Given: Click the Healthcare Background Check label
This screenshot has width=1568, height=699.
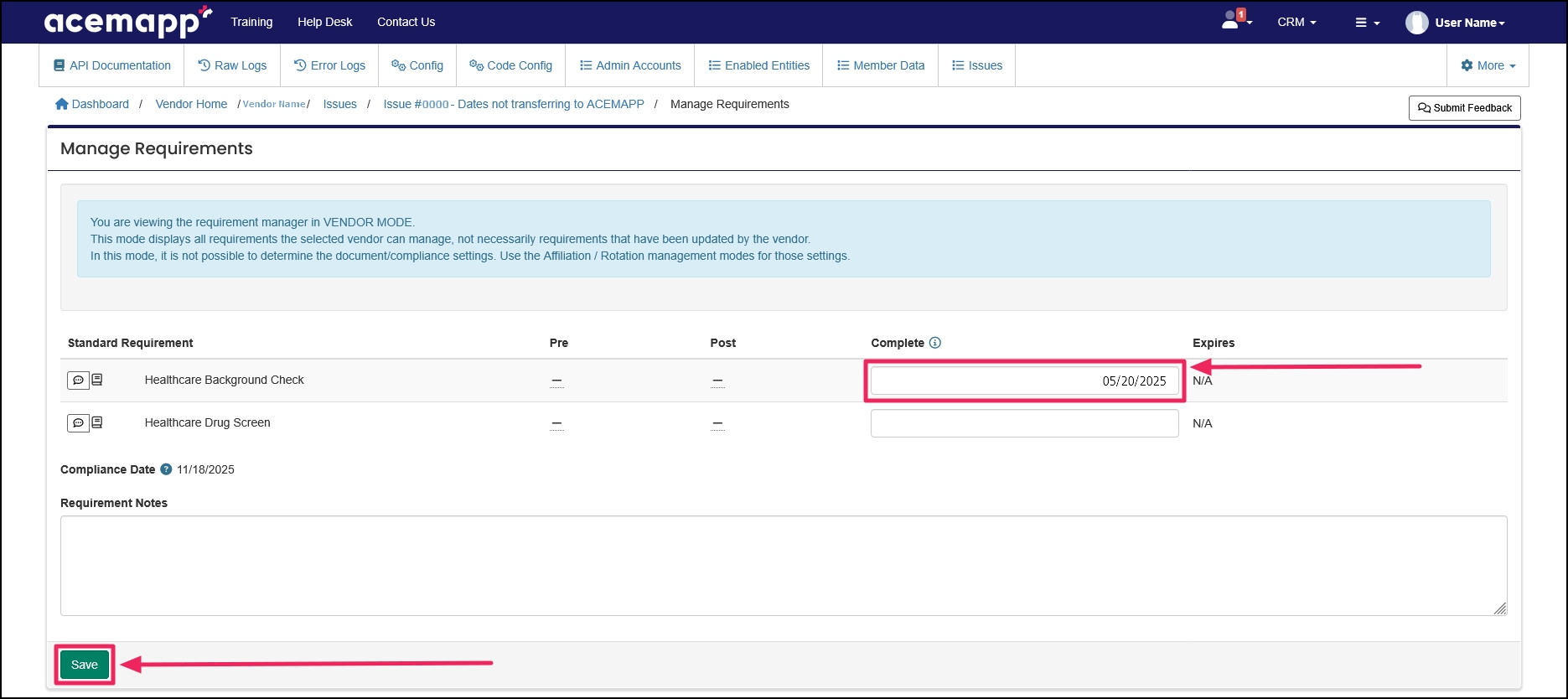Looking at the screenshot, I should coord(224,380).
